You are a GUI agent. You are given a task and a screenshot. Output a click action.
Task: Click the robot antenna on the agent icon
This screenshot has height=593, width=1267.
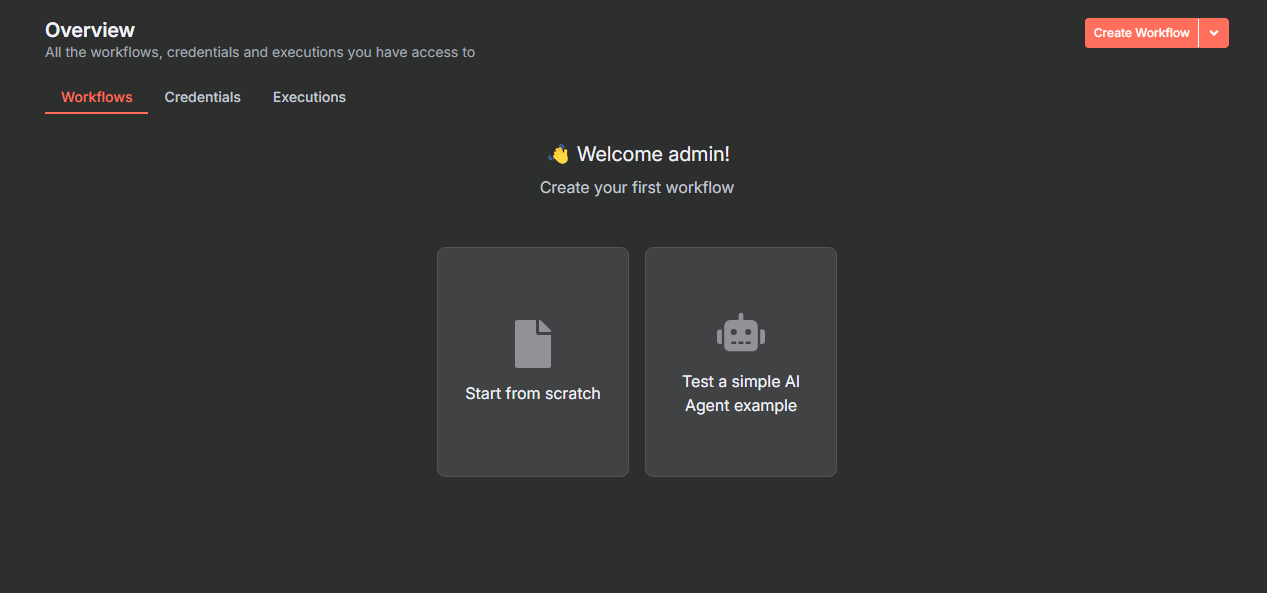pyautogui.click(x=741, y=317)
